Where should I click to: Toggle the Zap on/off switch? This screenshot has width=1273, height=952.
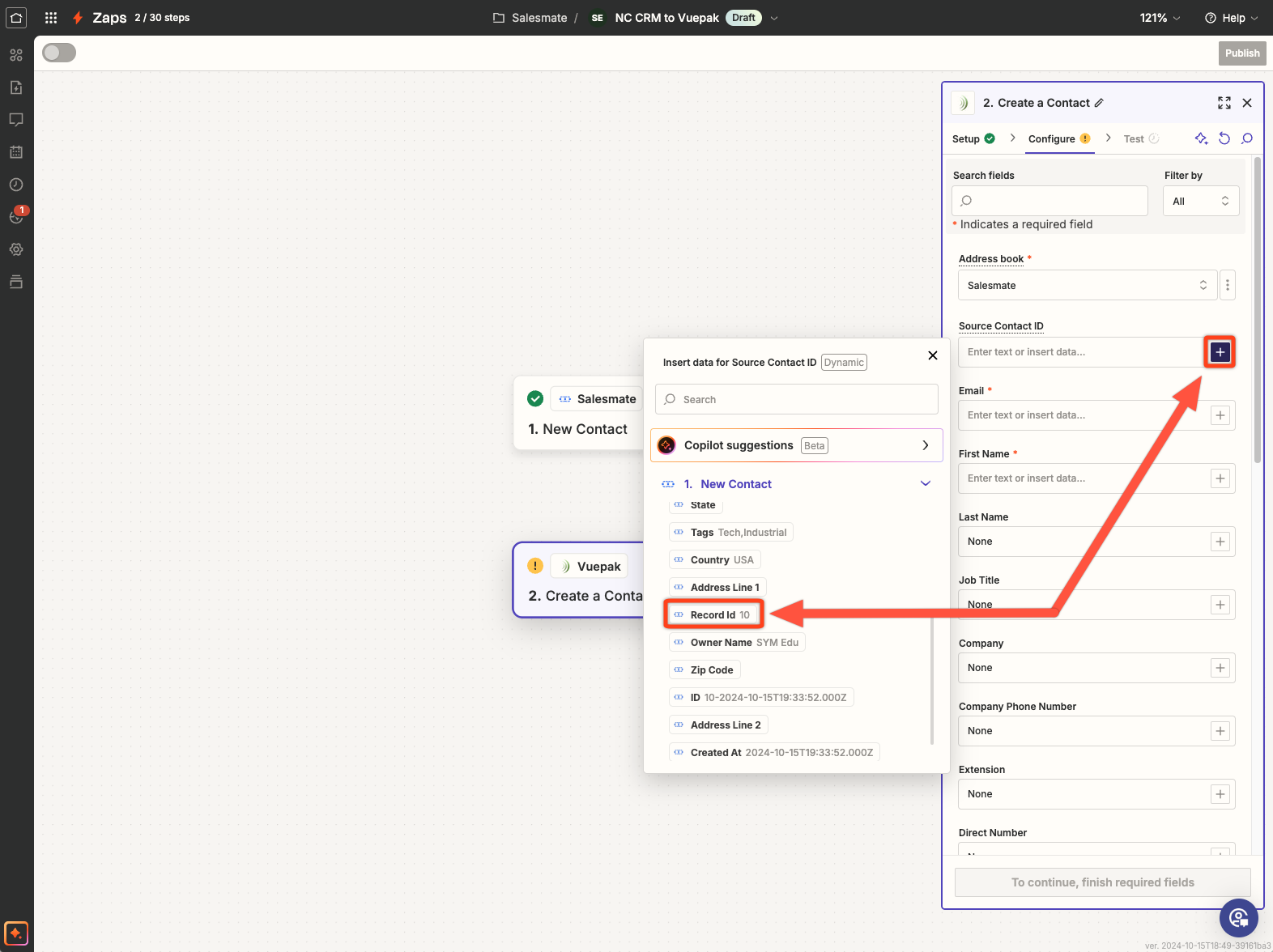59,53
